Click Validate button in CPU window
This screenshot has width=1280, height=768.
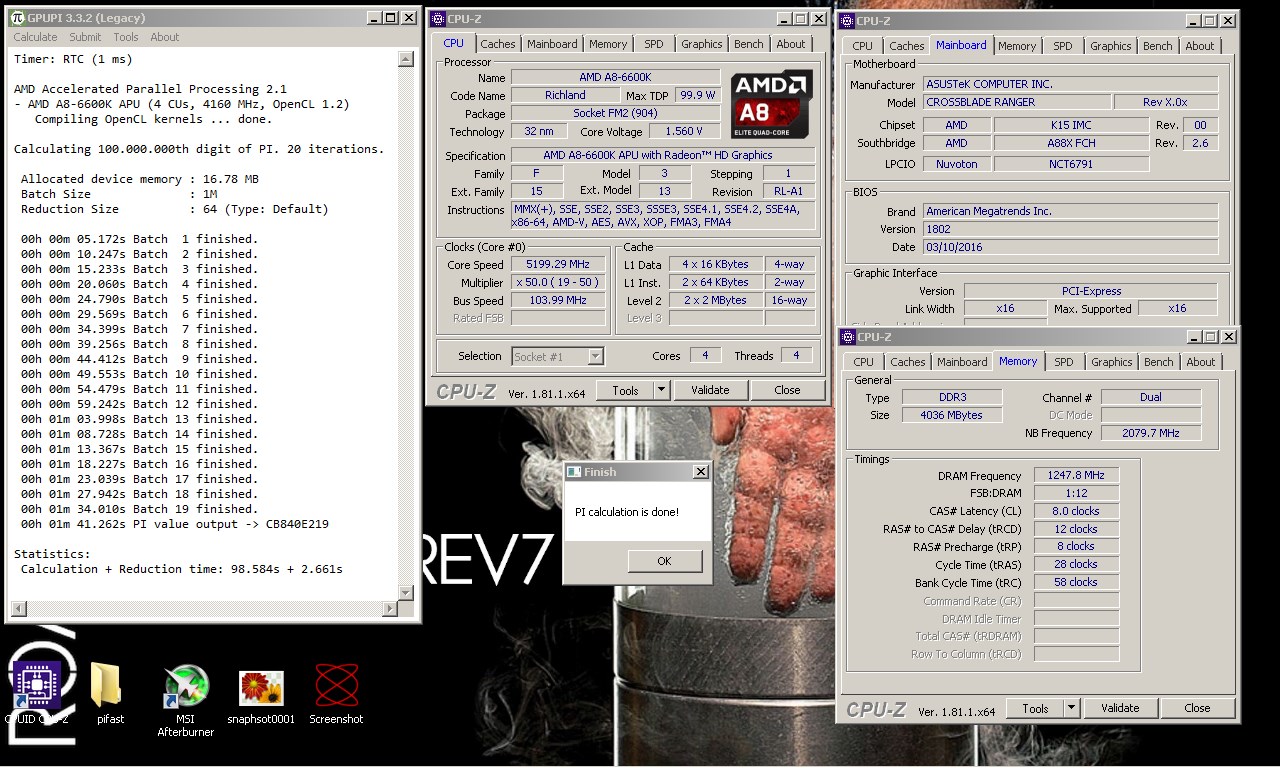pos(710,390)
